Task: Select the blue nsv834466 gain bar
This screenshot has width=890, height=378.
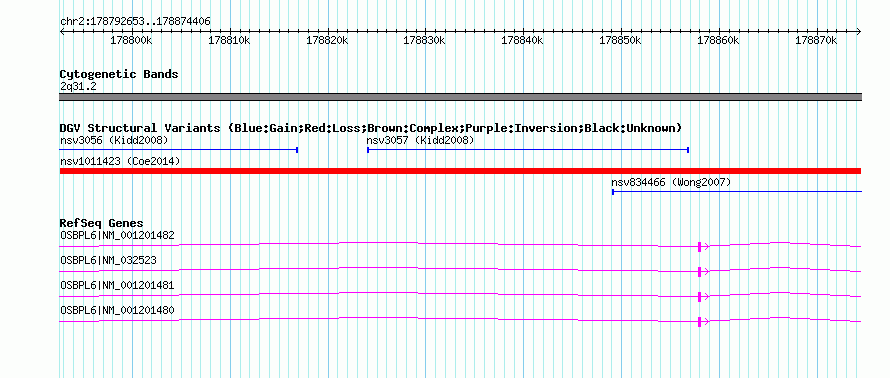Action: point(737,192)
